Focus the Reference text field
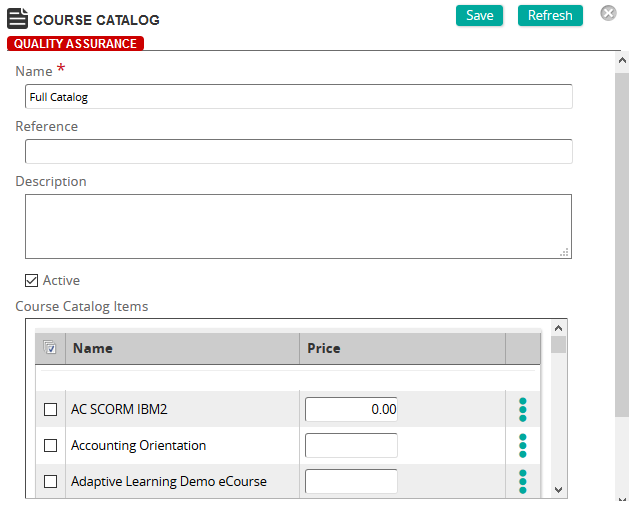631x507 pixels. click(299, 151)
